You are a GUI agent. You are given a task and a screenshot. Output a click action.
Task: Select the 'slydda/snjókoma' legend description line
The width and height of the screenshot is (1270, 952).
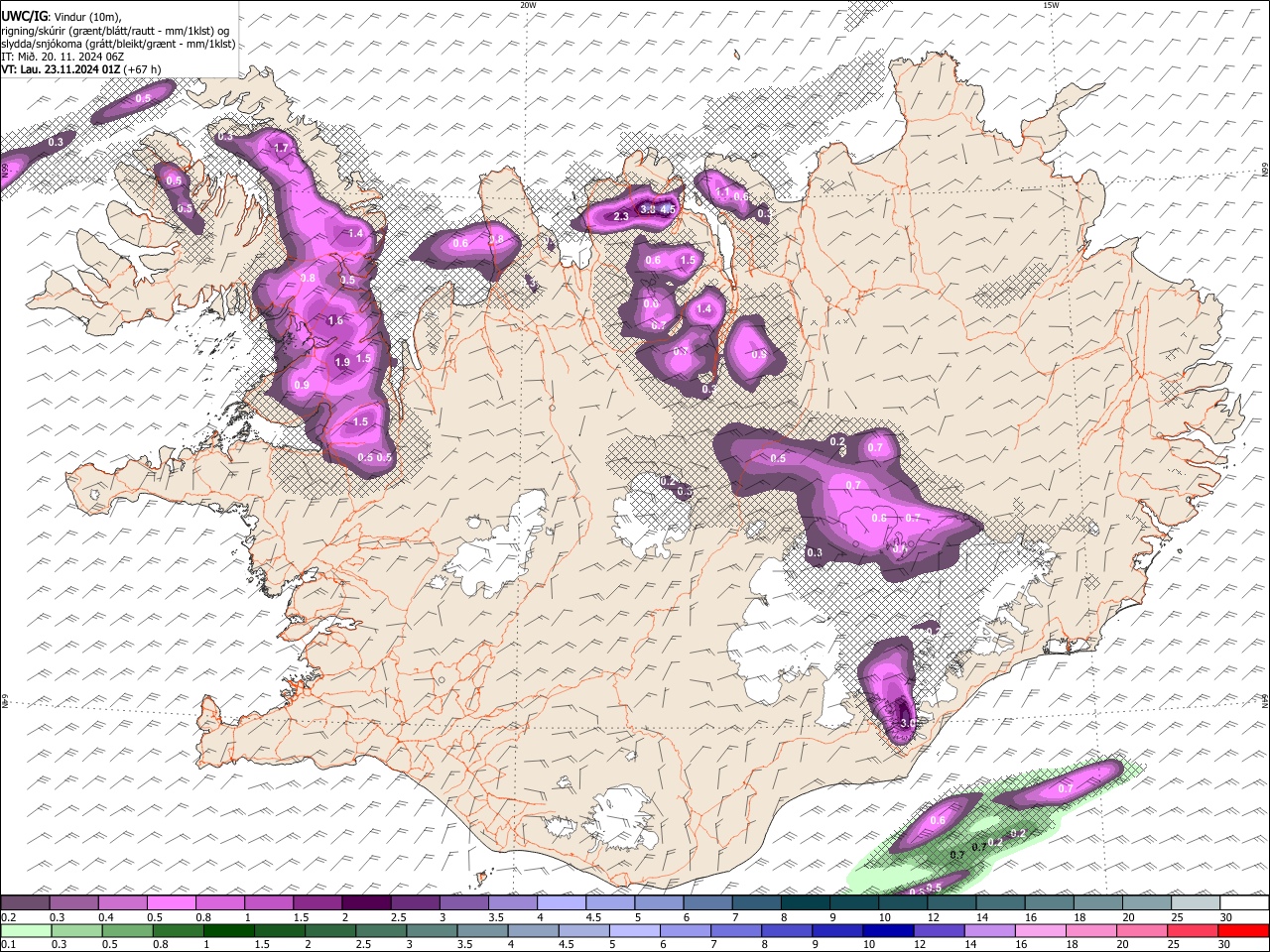coord(118,44)
